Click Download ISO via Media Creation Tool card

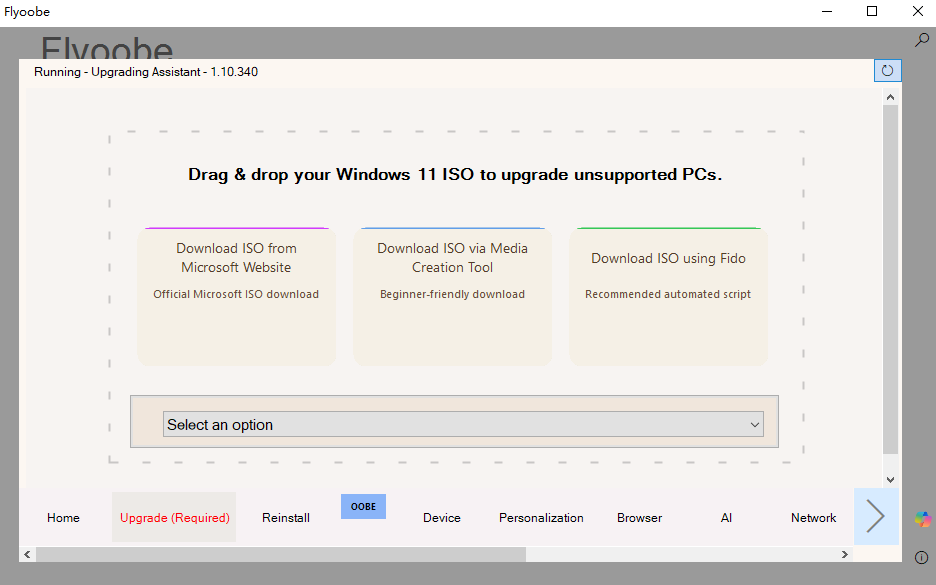452,296
